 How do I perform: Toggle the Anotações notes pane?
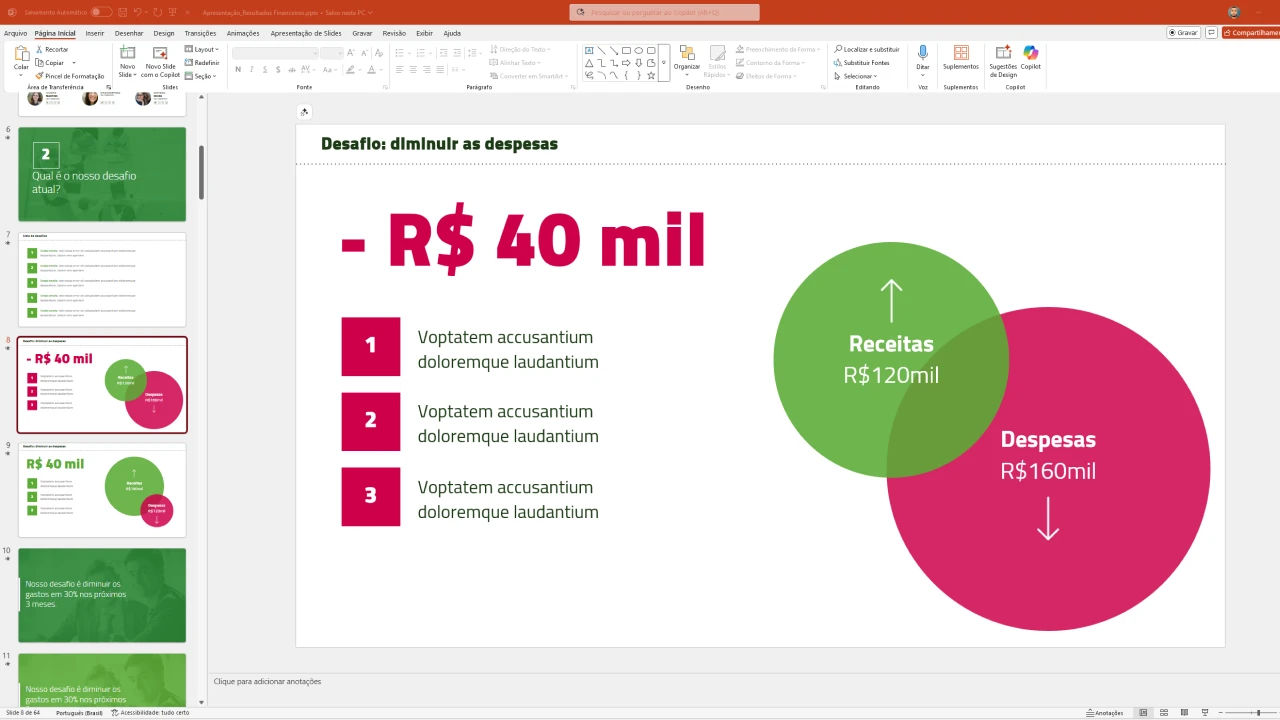pyautogui.click(x=1104, y=713)
